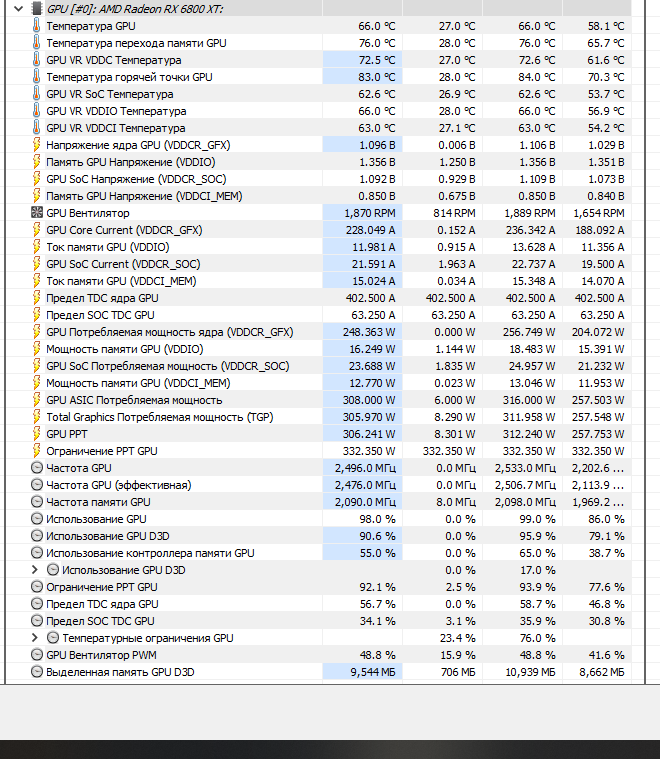660x759 pixels.
Task: Click lightning icon beside Напряжение ядра GPU (VDDCR_GFX)
Action: coord(36,145)
